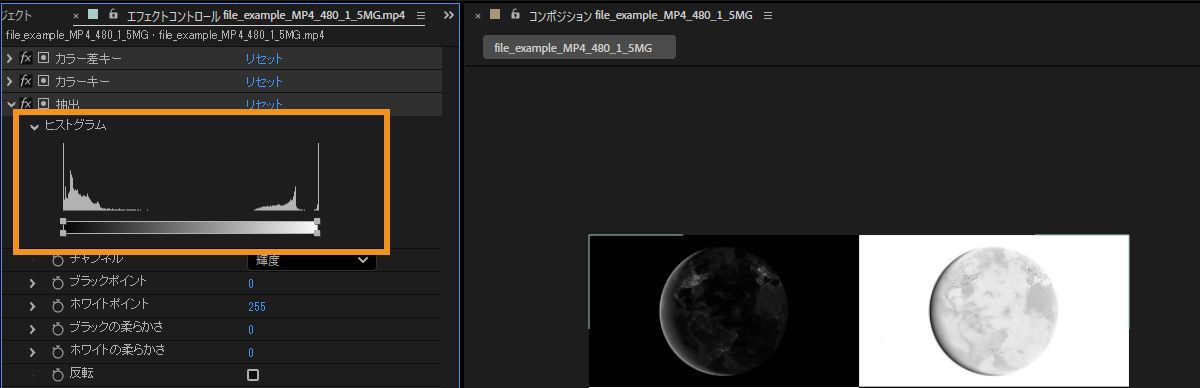Open the 輝度 channel dropdown
The height and width of the screenshot is (388, 1200).
tap(311, 260)
